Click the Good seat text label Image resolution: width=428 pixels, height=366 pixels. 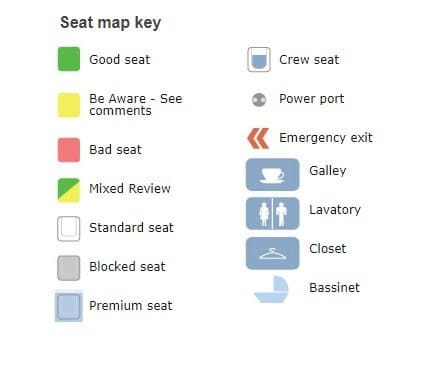click(x=120, y=60)
